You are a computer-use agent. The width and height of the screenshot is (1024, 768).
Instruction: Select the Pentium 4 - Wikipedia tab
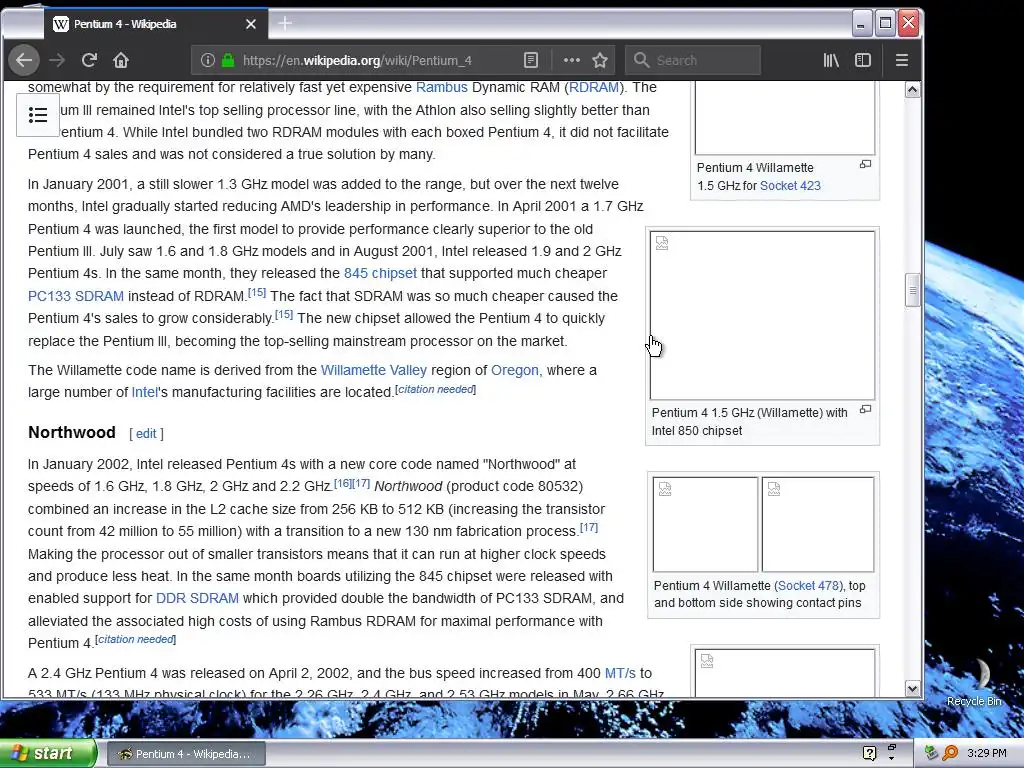pyautogui.click(x=154, y=24)
